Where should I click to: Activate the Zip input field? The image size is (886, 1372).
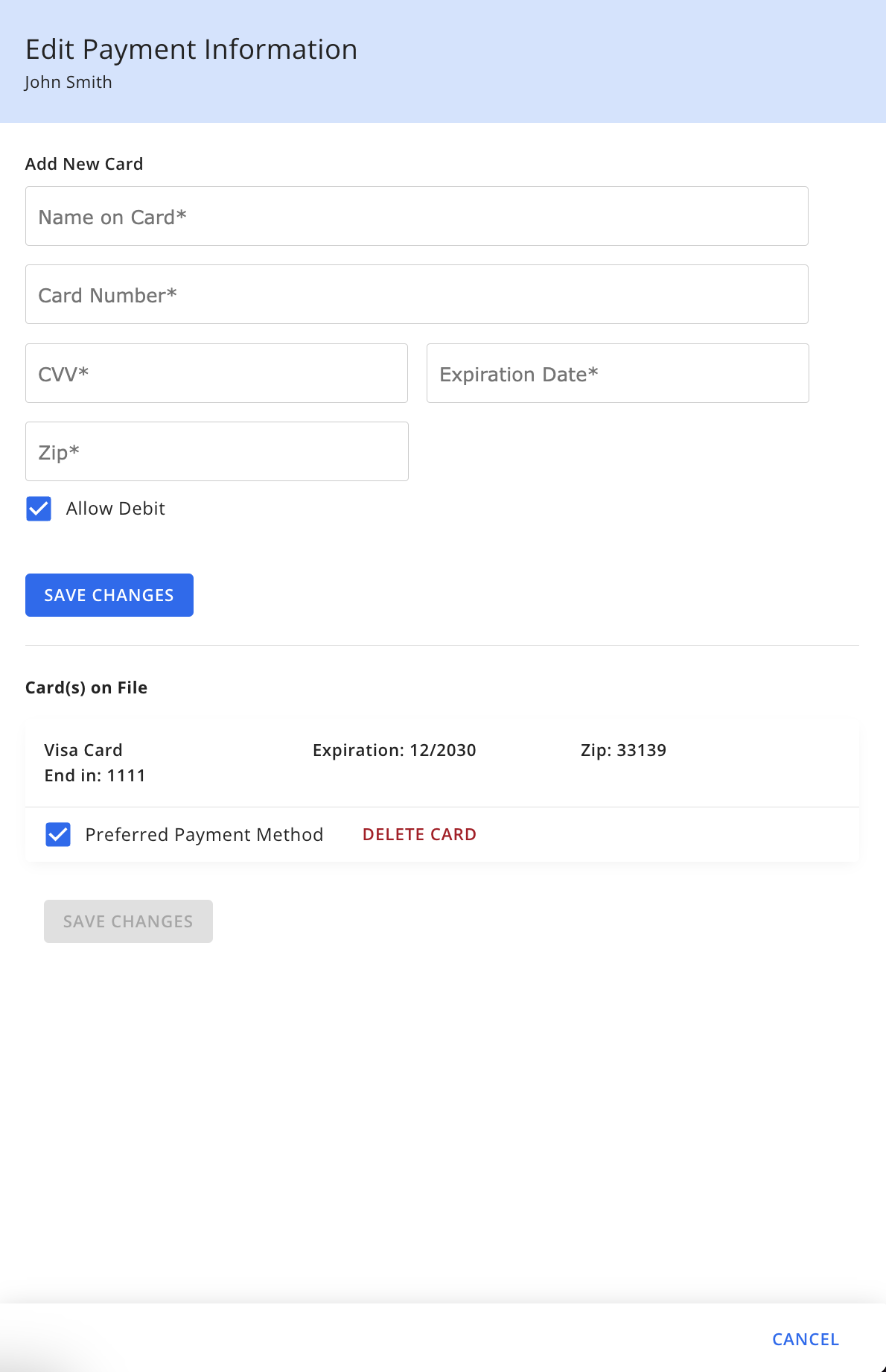pos(217,451)
